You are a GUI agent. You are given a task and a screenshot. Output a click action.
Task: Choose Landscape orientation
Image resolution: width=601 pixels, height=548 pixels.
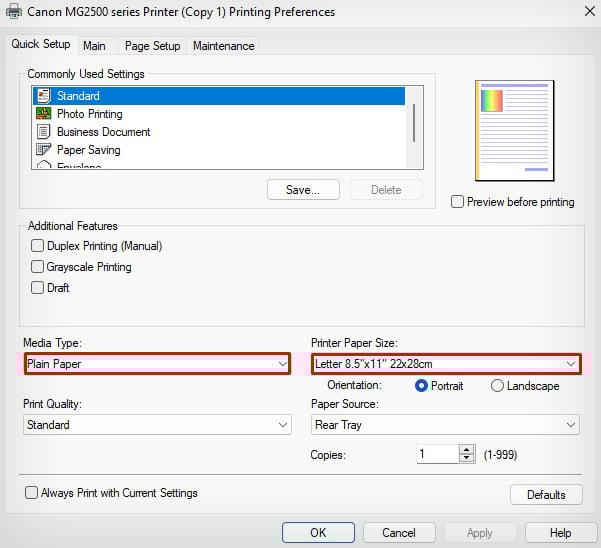497,386
